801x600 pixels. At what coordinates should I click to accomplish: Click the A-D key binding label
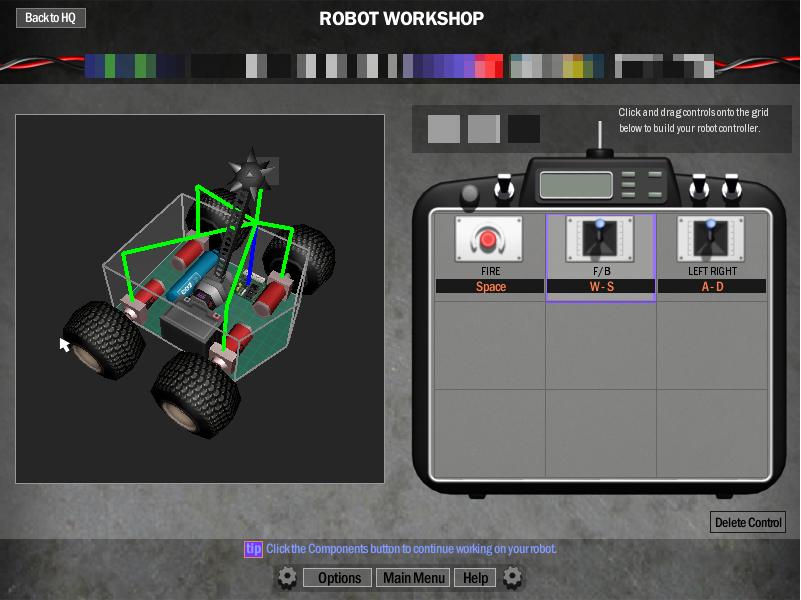pos(711,287)
